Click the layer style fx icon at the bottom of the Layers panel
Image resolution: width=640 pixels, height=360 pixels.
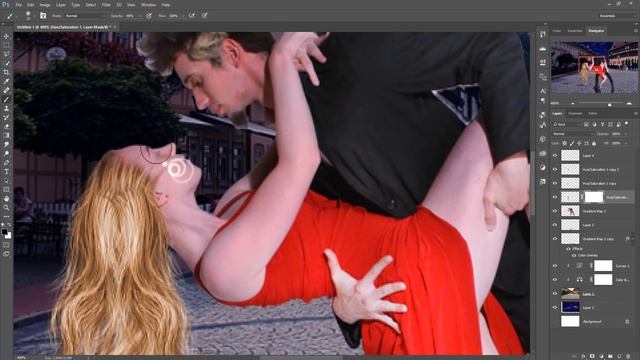[x=583, y=356]
